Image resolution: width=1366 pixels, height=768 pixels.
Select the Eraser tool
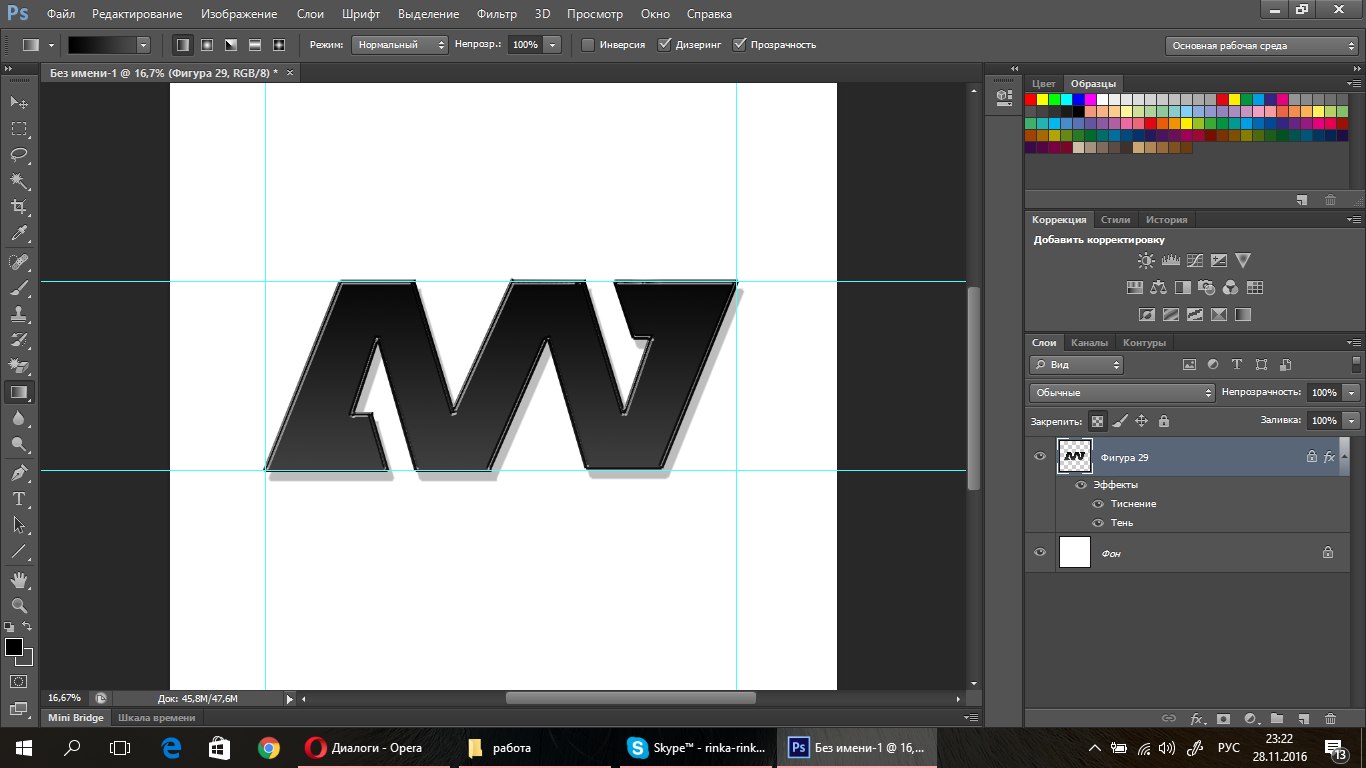pos(19,366)
